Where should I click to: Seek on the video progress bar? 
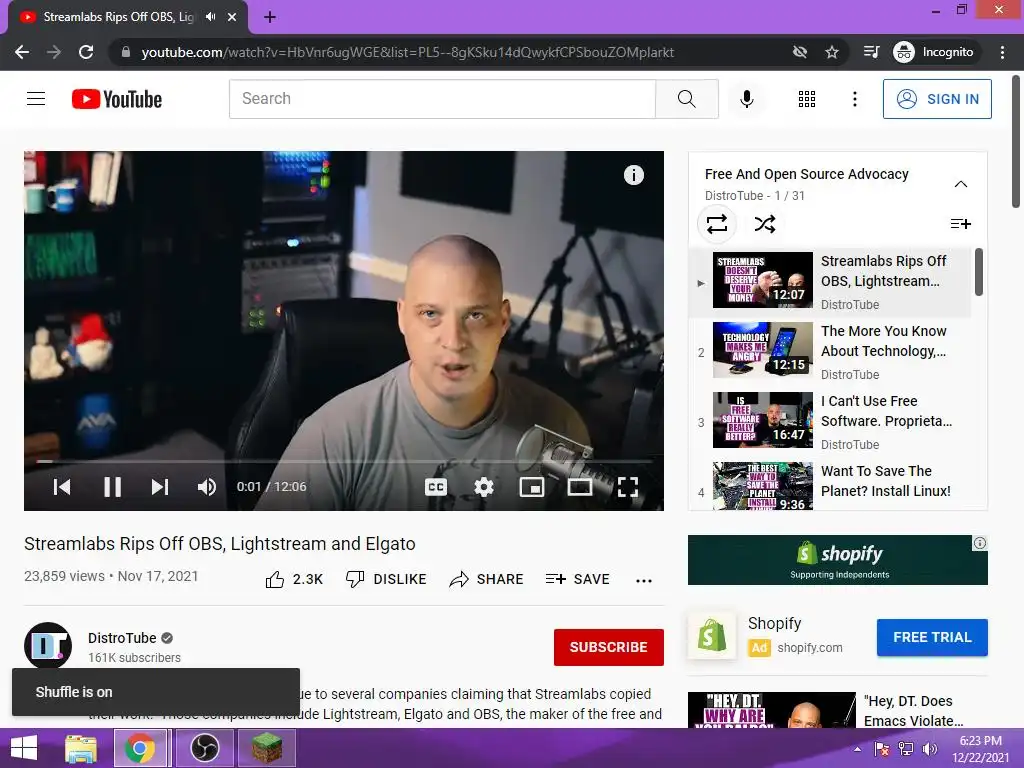point(344,461)
